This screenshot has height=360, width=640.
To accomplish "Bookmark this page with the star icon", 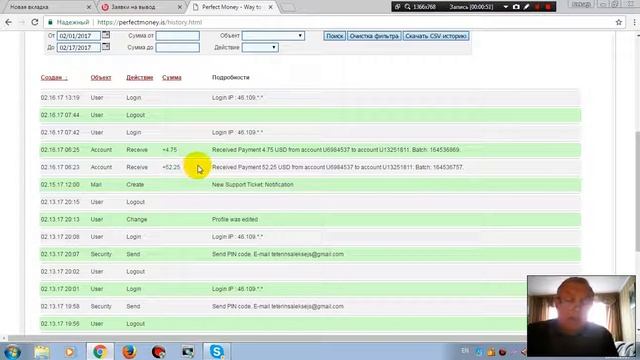I will pos(619,22).
